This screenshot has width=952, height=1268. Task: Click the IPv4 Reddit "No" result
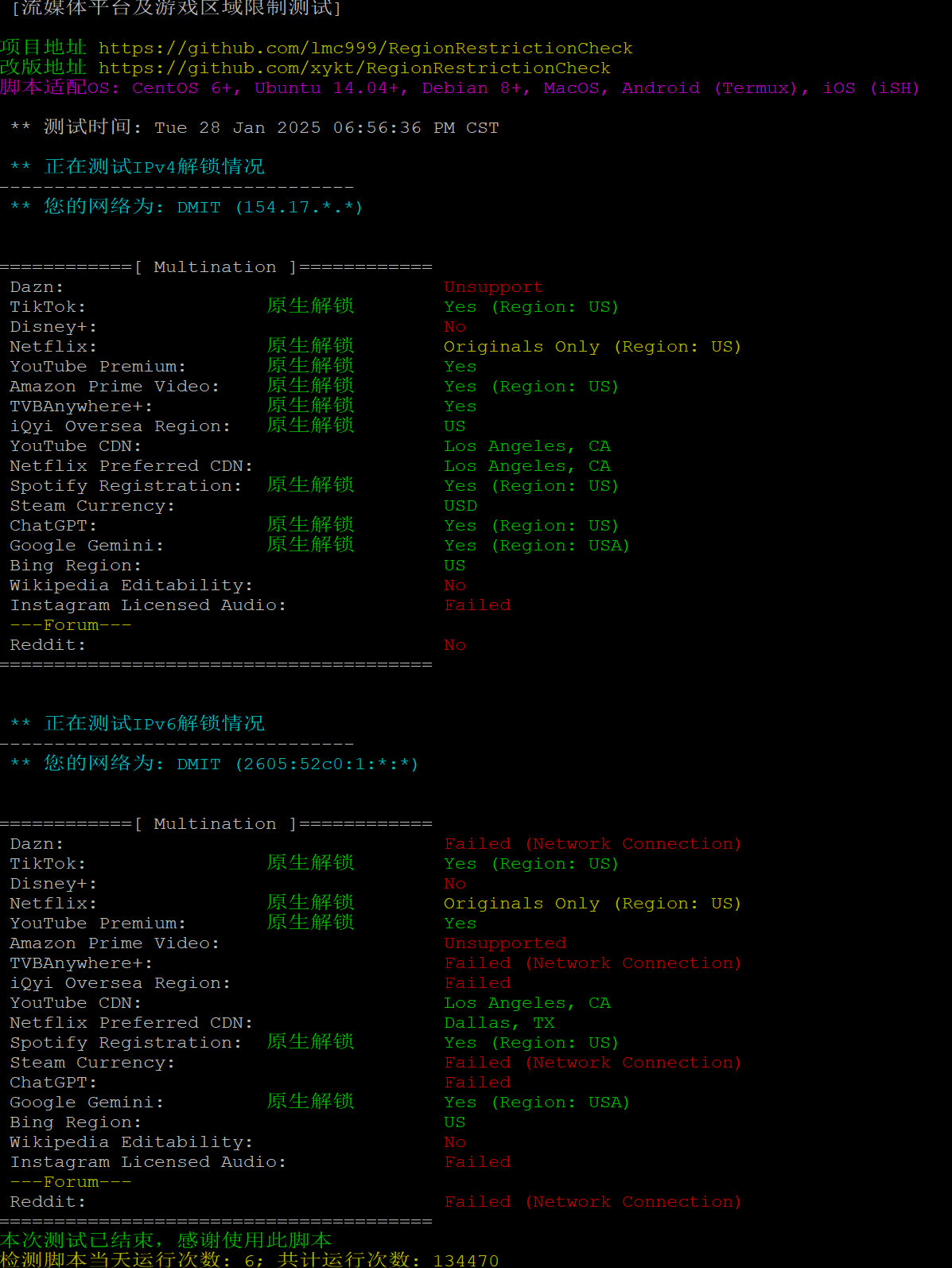(455, 645)
